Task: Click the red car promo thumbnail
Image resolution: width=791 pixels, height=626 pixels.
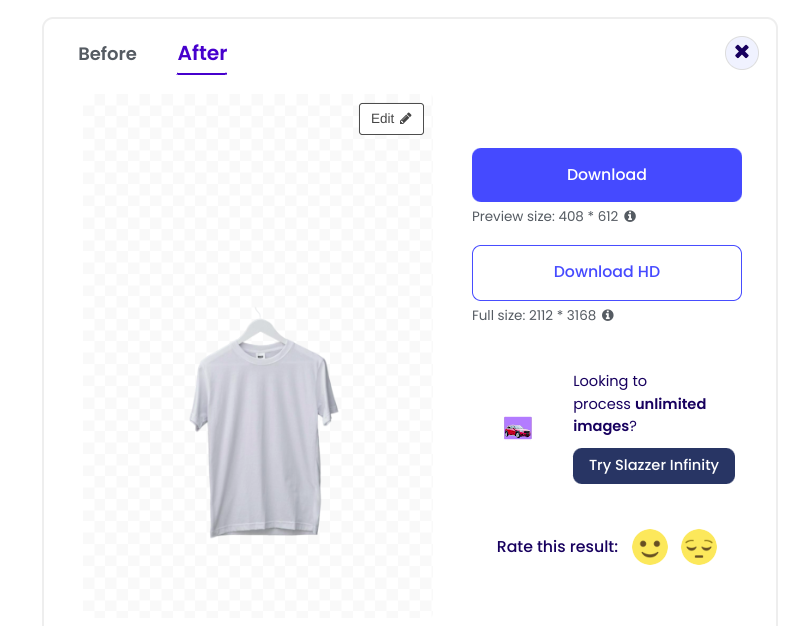Action: [518, 429]
